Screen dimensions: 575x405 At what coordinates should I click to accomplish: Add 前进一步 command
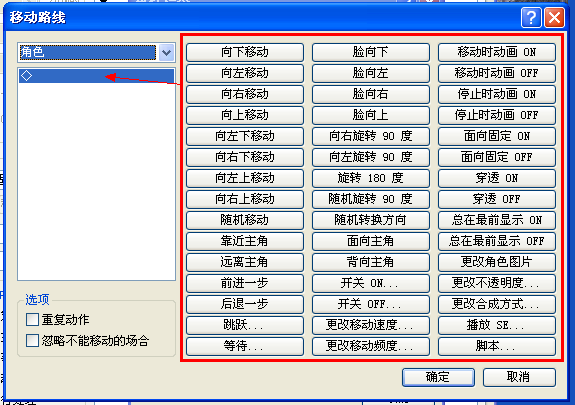click(245, 283)
